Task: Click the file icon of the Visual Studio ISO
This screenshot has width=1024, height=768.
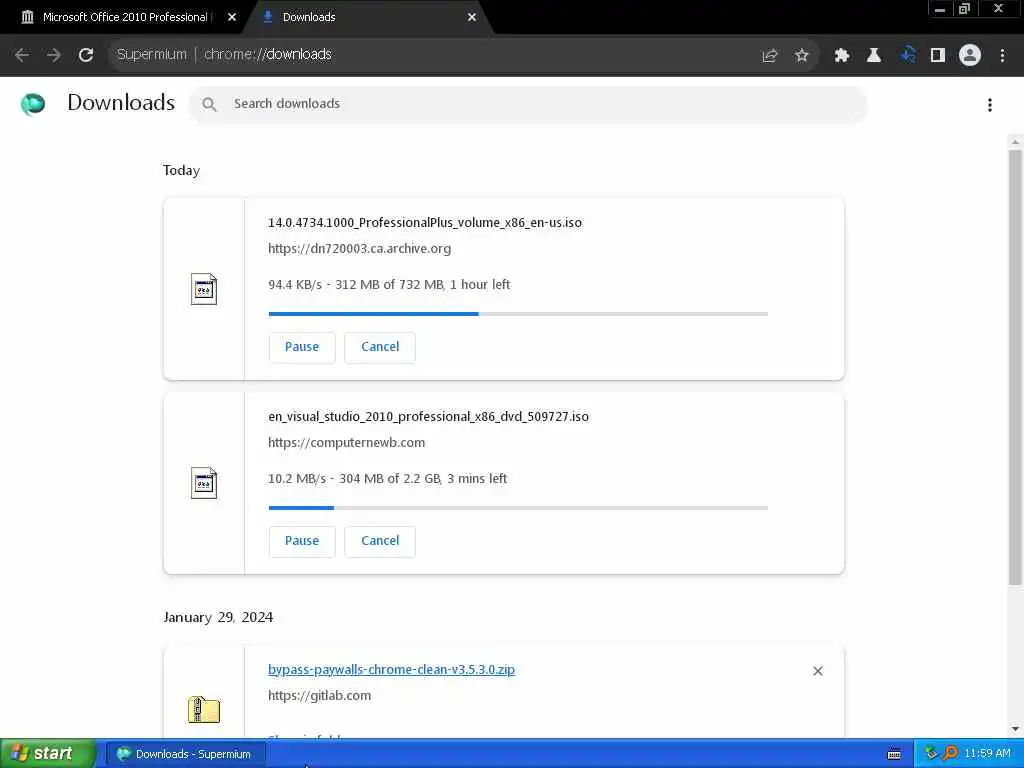Action: 204,483
